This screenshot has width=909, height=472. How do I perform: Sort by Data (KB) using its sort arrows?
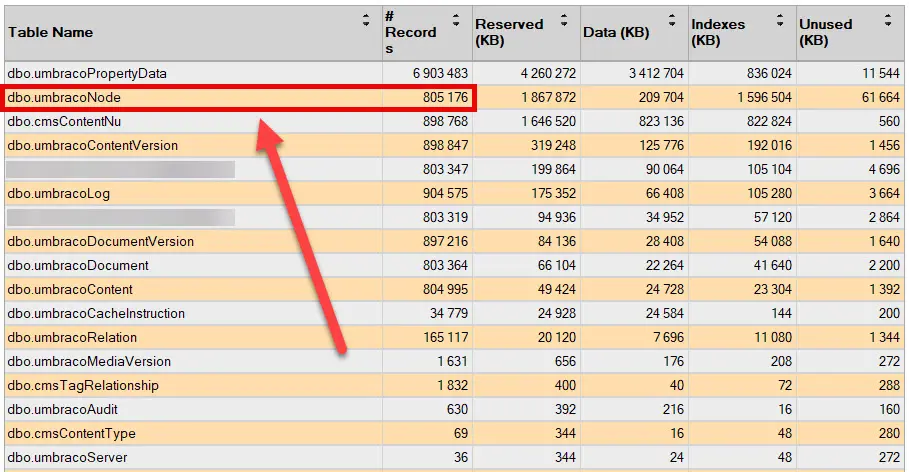pos(672,20)
